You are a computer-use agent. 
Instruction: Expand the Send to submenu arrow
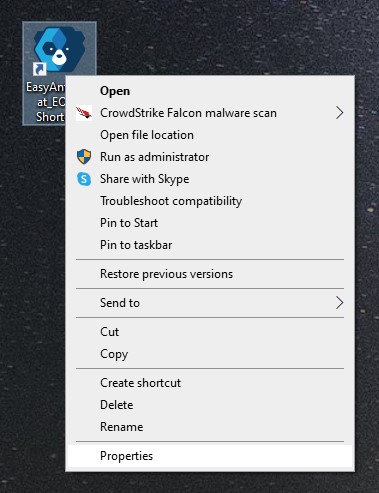tap(339, 303)
